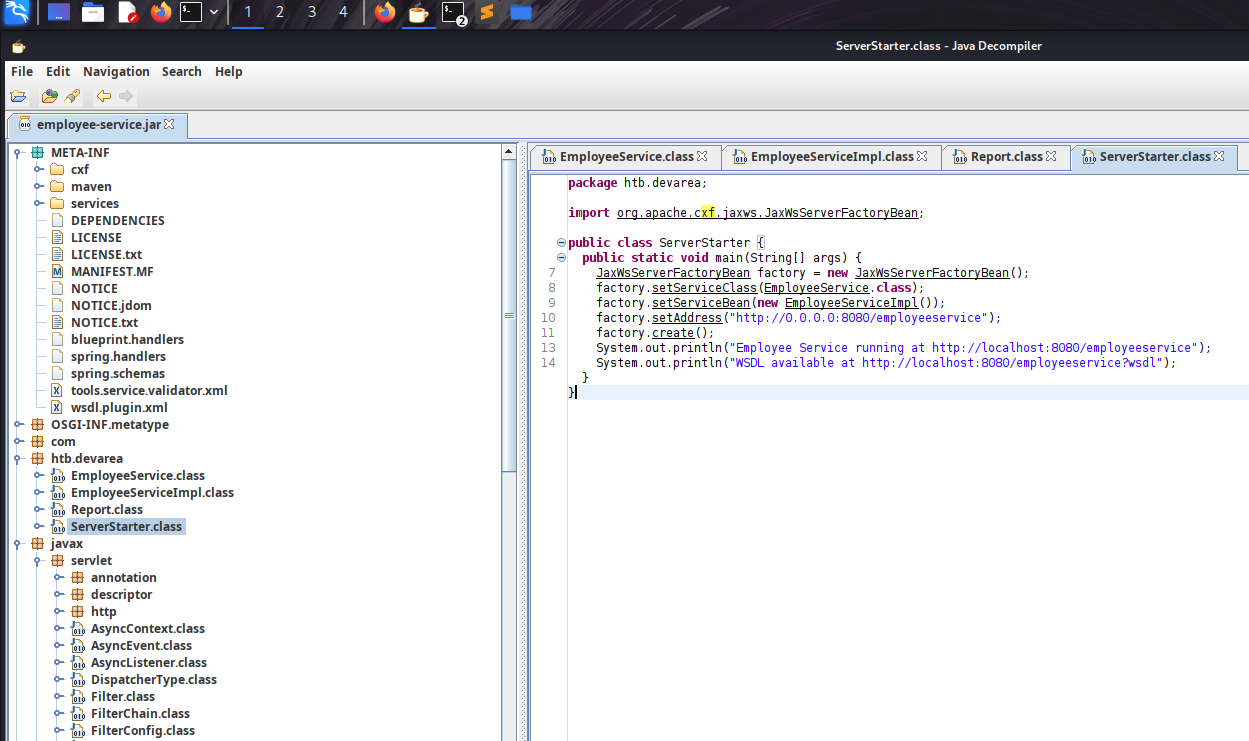Screen dimensions: 1249x741
Task: Collapse the ServerStarter class fold marker
Action: pos(560,243)
